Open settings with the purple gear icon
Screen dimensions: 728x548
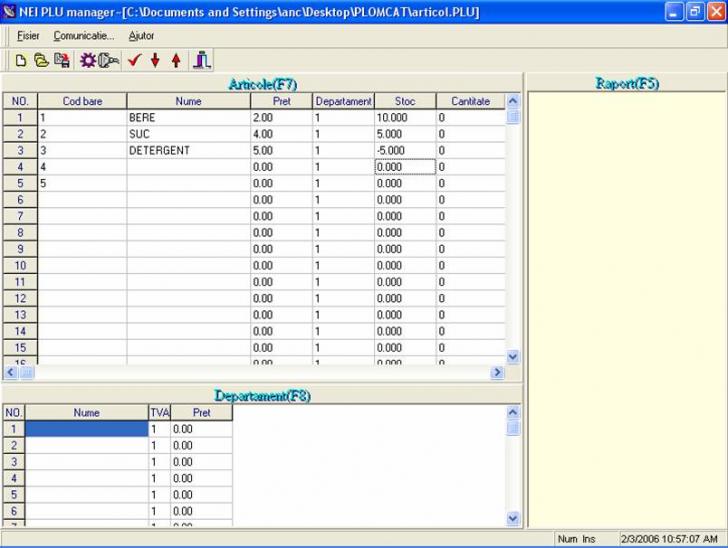[88, 60]
